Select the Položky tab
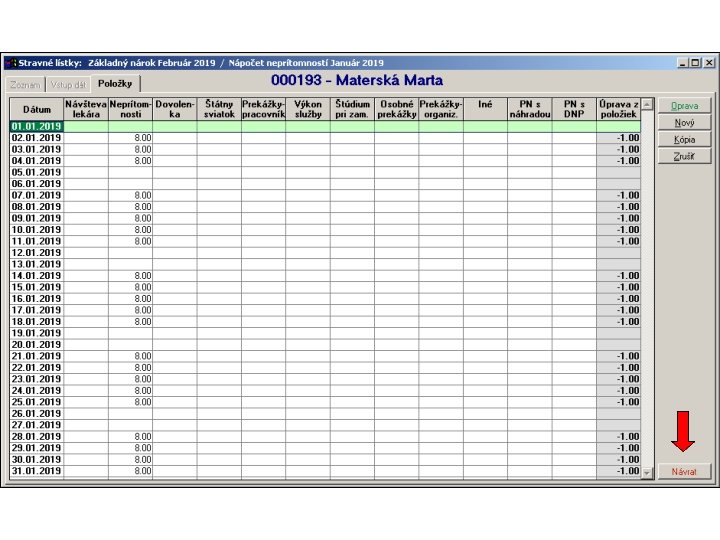The height and width of the screenshot is (540, 720). click(x=115, y=84)
